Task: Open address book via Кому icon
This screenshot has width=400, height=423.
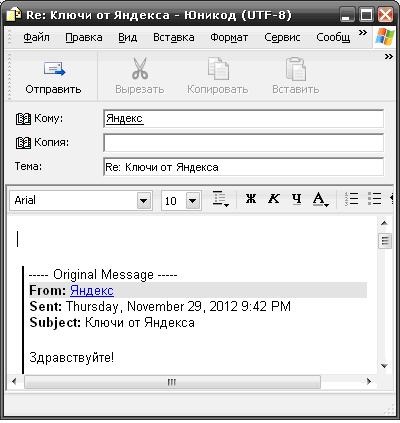Action: (23, 119)
